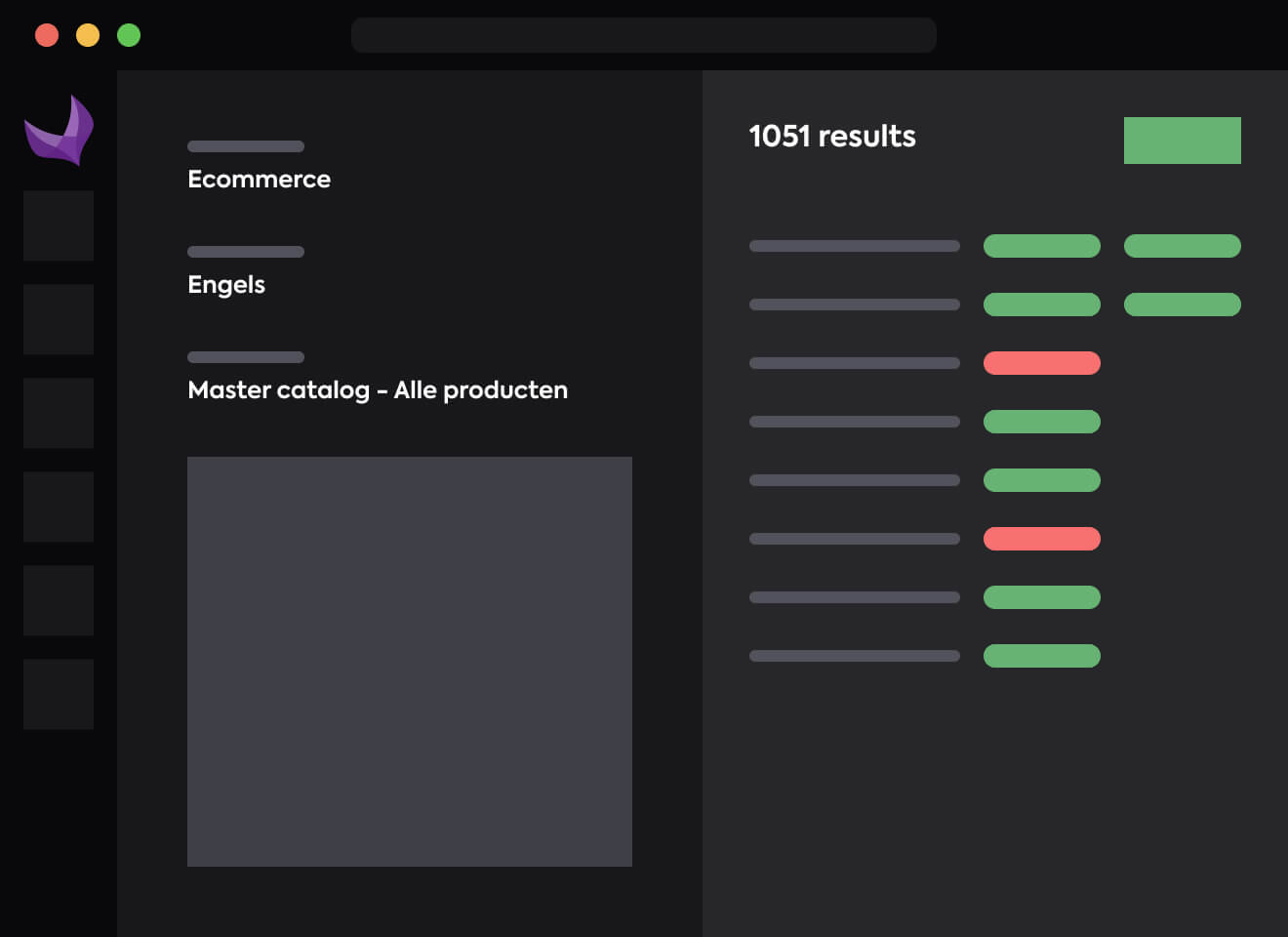Toggle the red status badge in row six
Screen dimensions: 1288x937
(x=1042, y=538)
